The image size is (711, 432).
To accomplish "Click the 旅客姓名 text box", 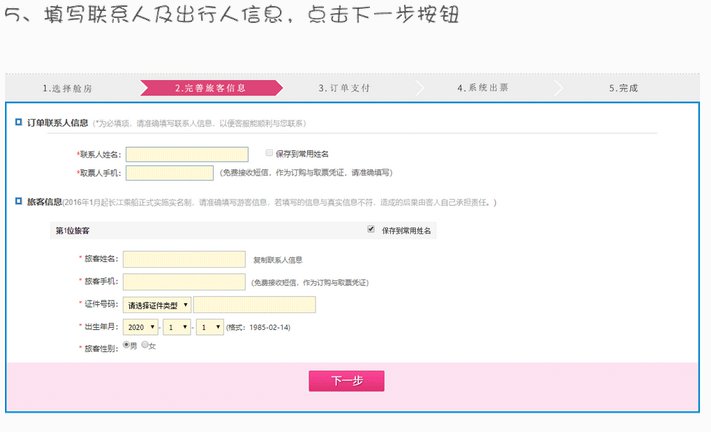I will [x=184, y=259].
